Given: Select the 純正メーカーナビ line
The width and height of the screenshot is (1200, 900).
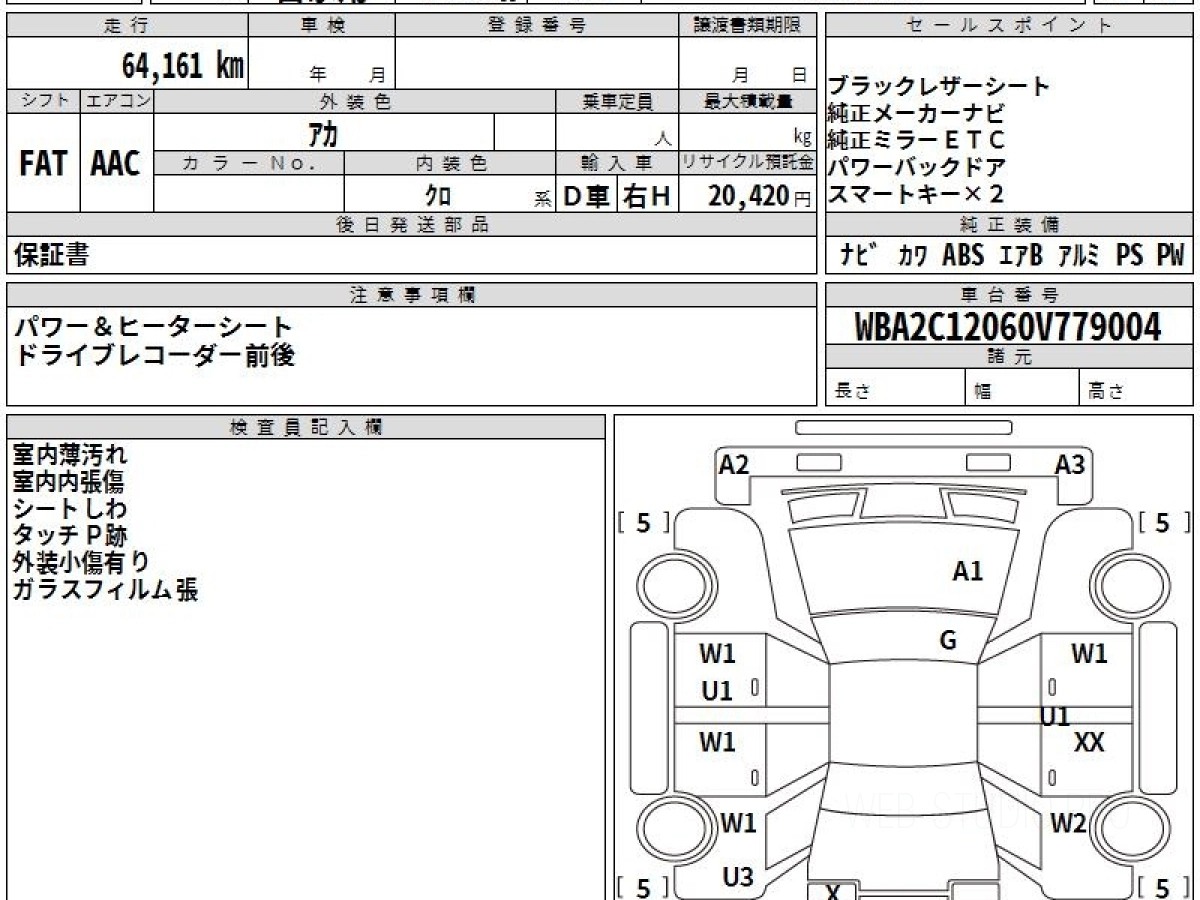Looking at the screenshot, I should 915,113.
